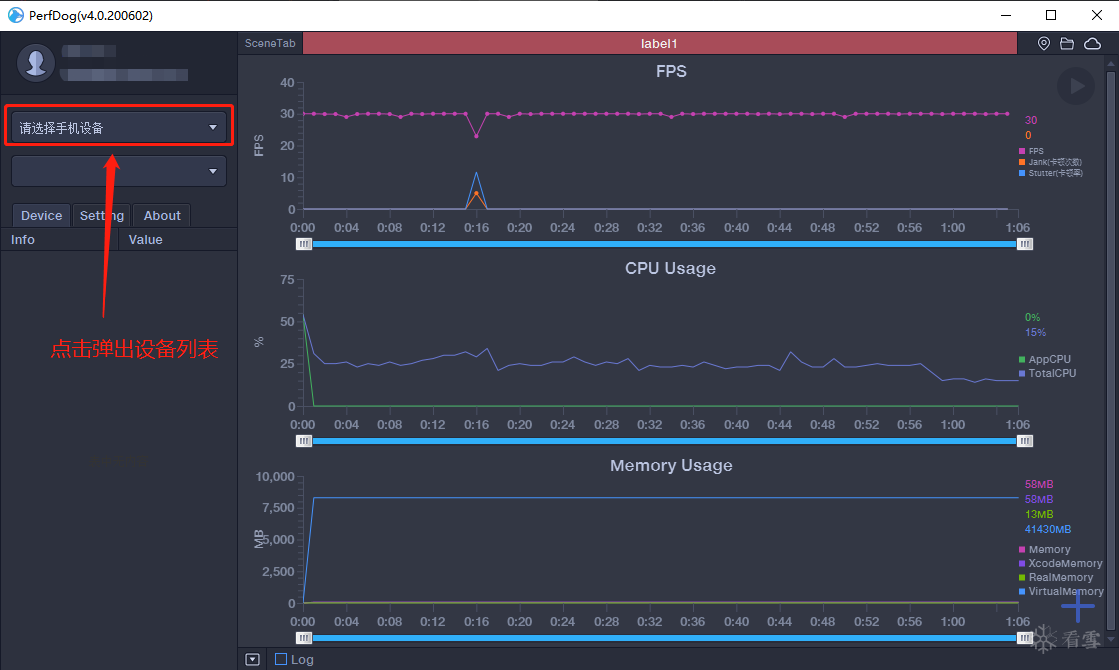Viewport: 1119px width, 670px height.
Task: Open the location pin icon in SceneTab bar
Action: (x=1043, y=44)
